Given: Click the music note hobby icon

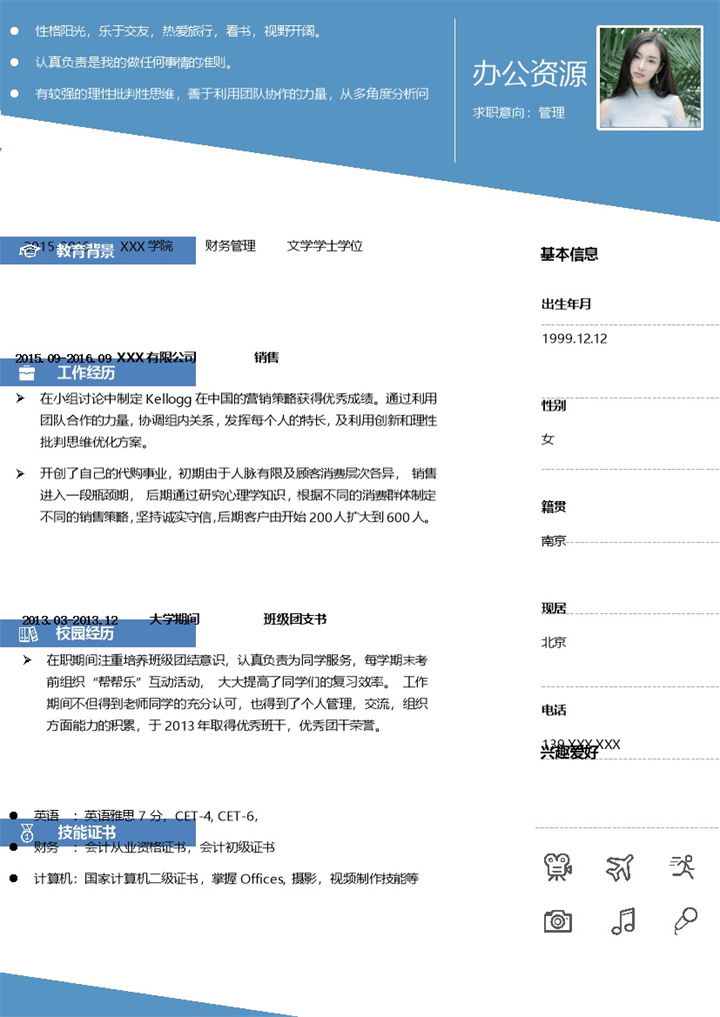Looking at the screenshot, I should [623, 920].
